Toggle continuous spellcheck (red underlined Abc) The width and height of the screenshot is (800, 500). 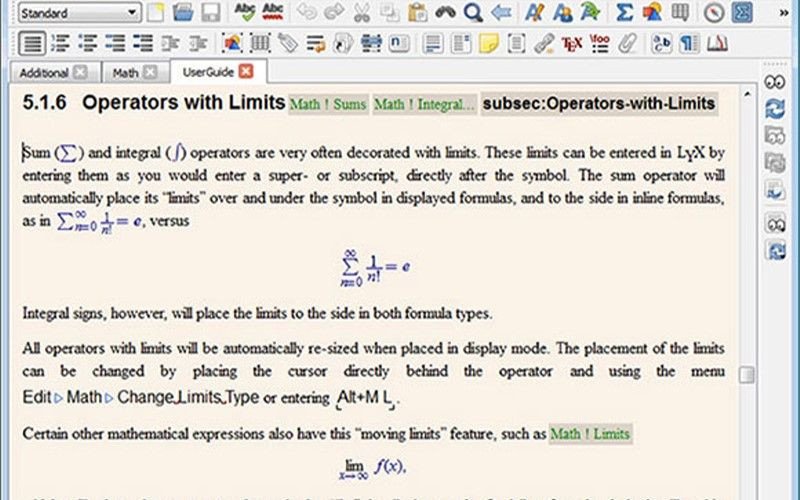click(x=272, y=12)
